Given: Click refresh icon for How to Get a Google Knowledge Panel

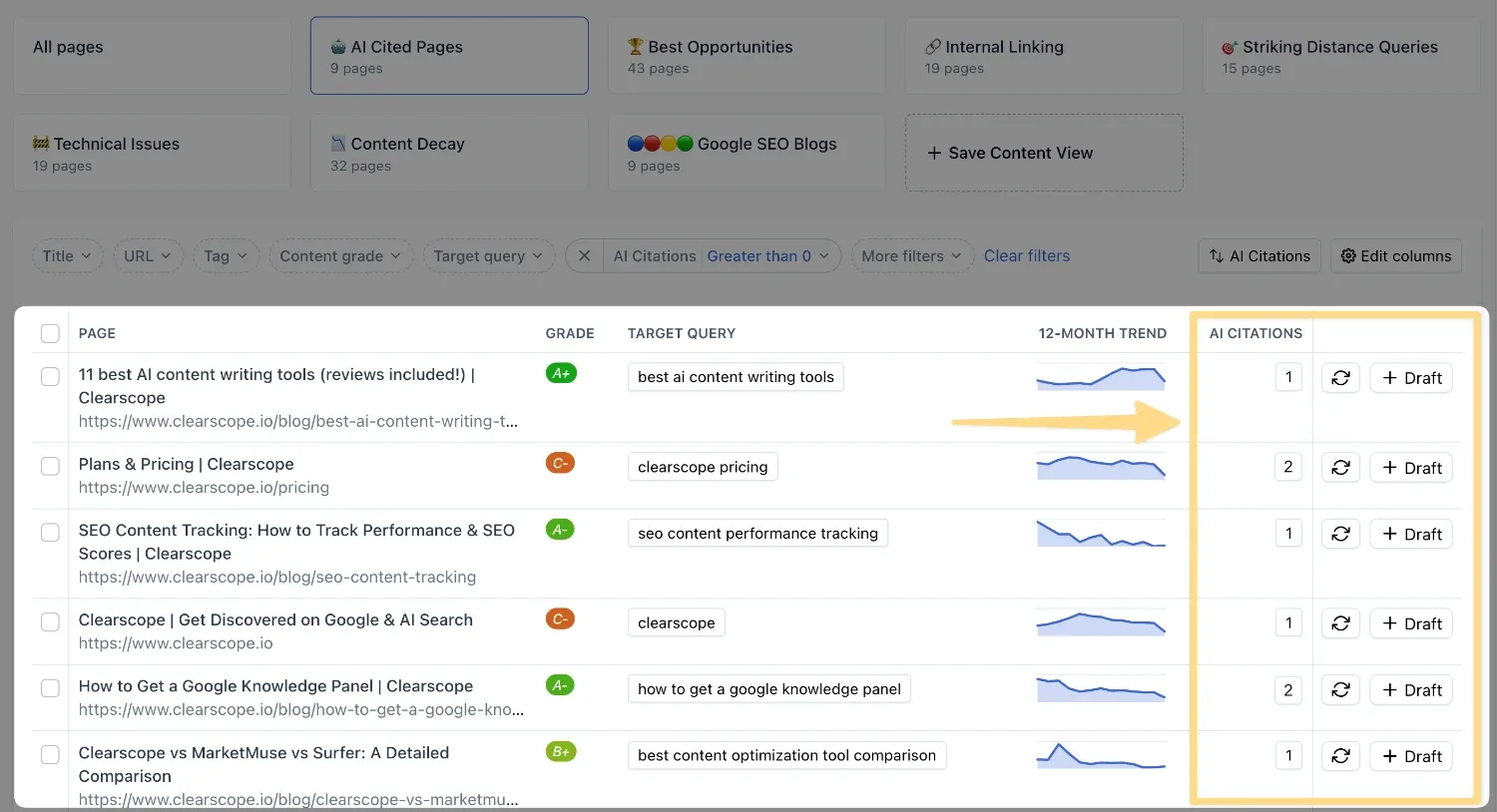Looking at the screenshot, I should click(x=1340, y=690).
